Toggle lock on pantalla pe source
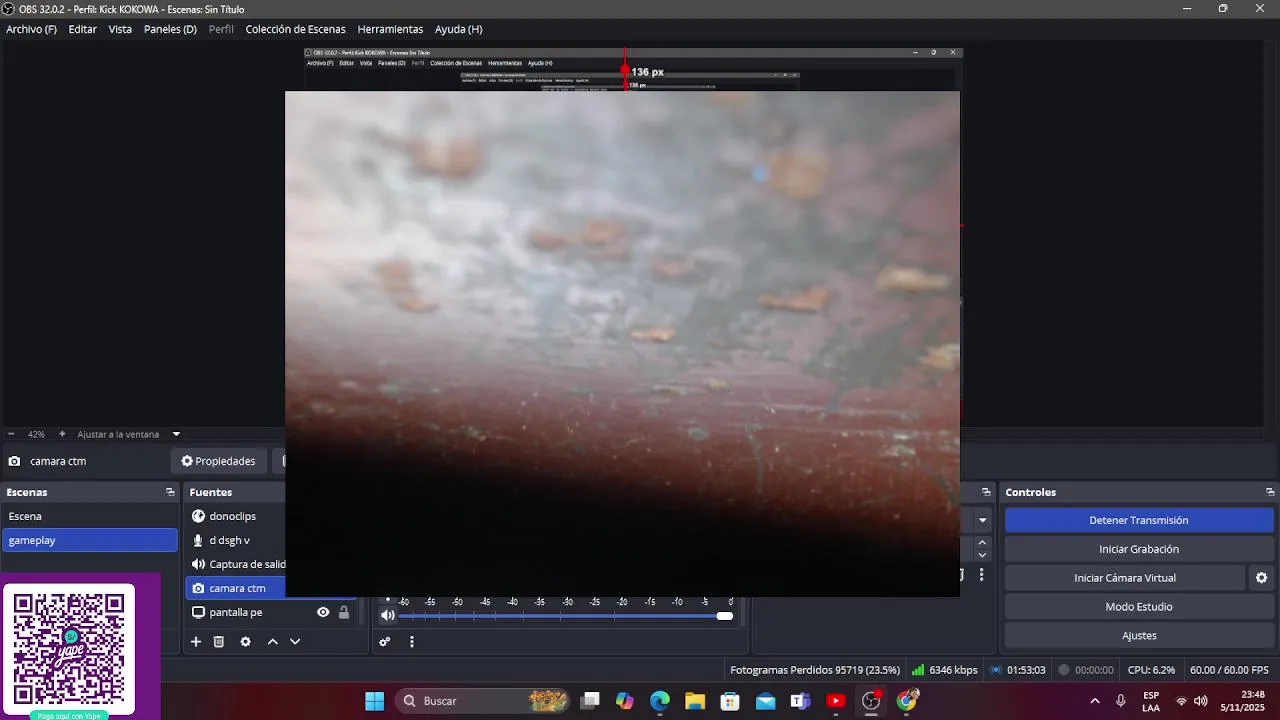 tap(344, 612)
